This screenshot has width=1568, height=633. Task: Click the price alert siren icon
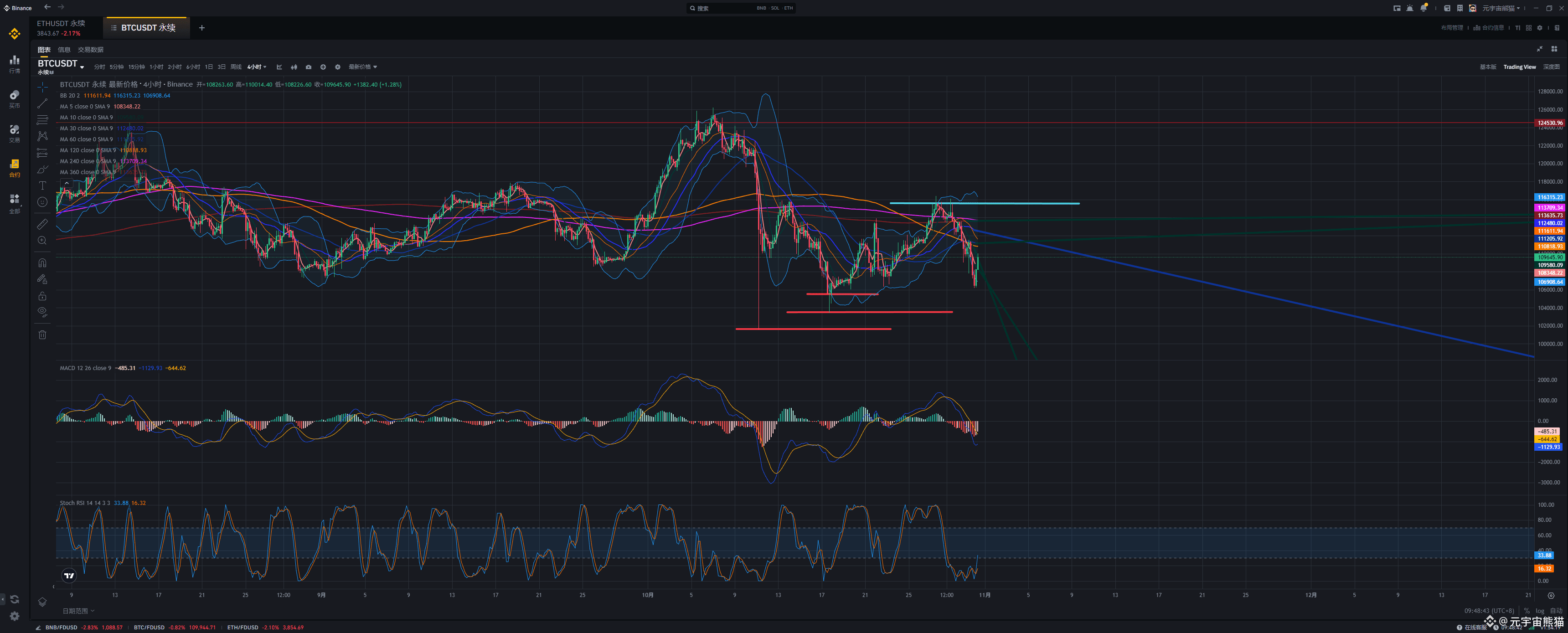click(x=1410, y=8)
